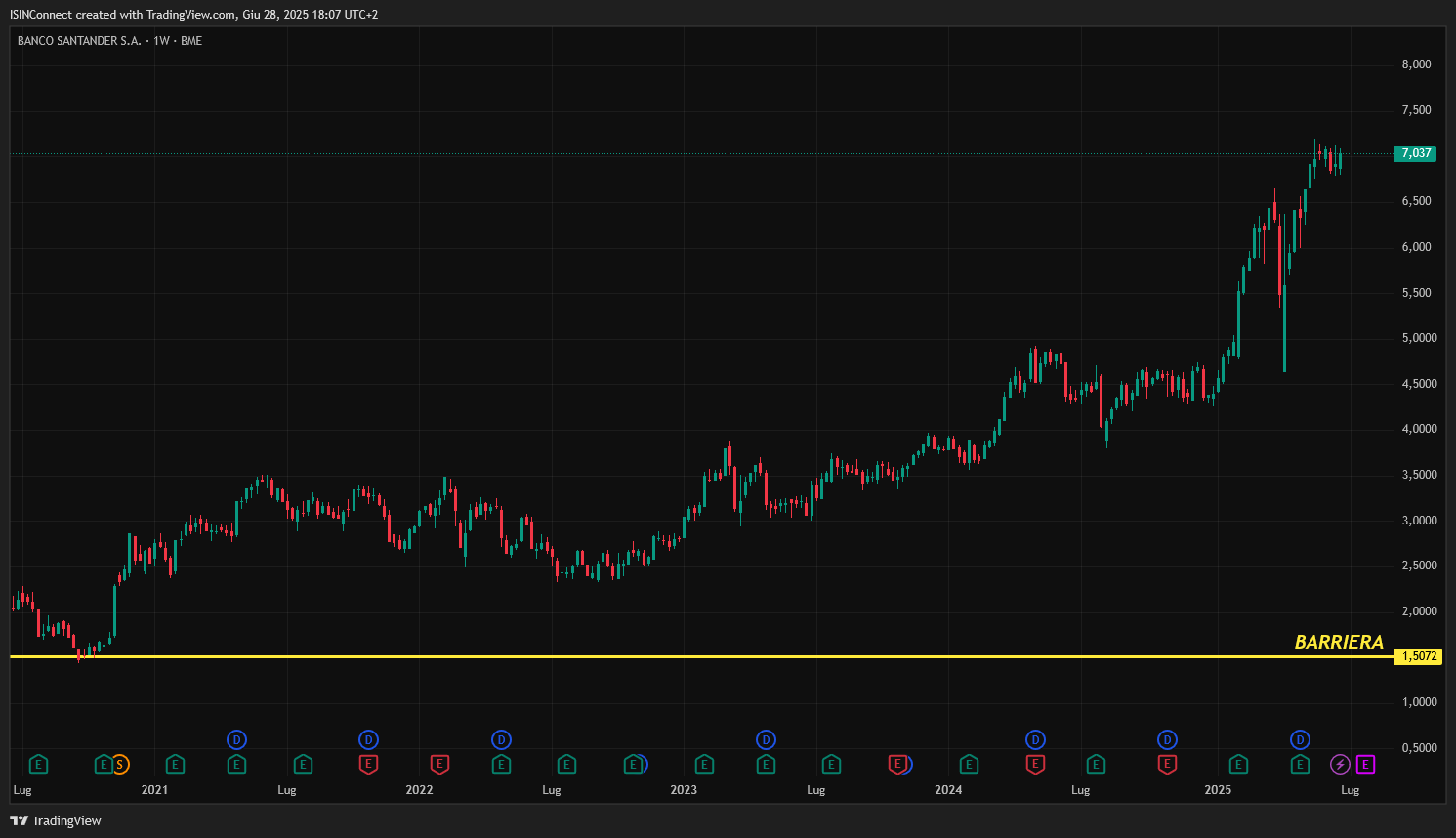Viewport: 1456px width, 838px height.
Task: Click the red E marker under the first-half 2024 dividend D
Action: [1035, 765]
